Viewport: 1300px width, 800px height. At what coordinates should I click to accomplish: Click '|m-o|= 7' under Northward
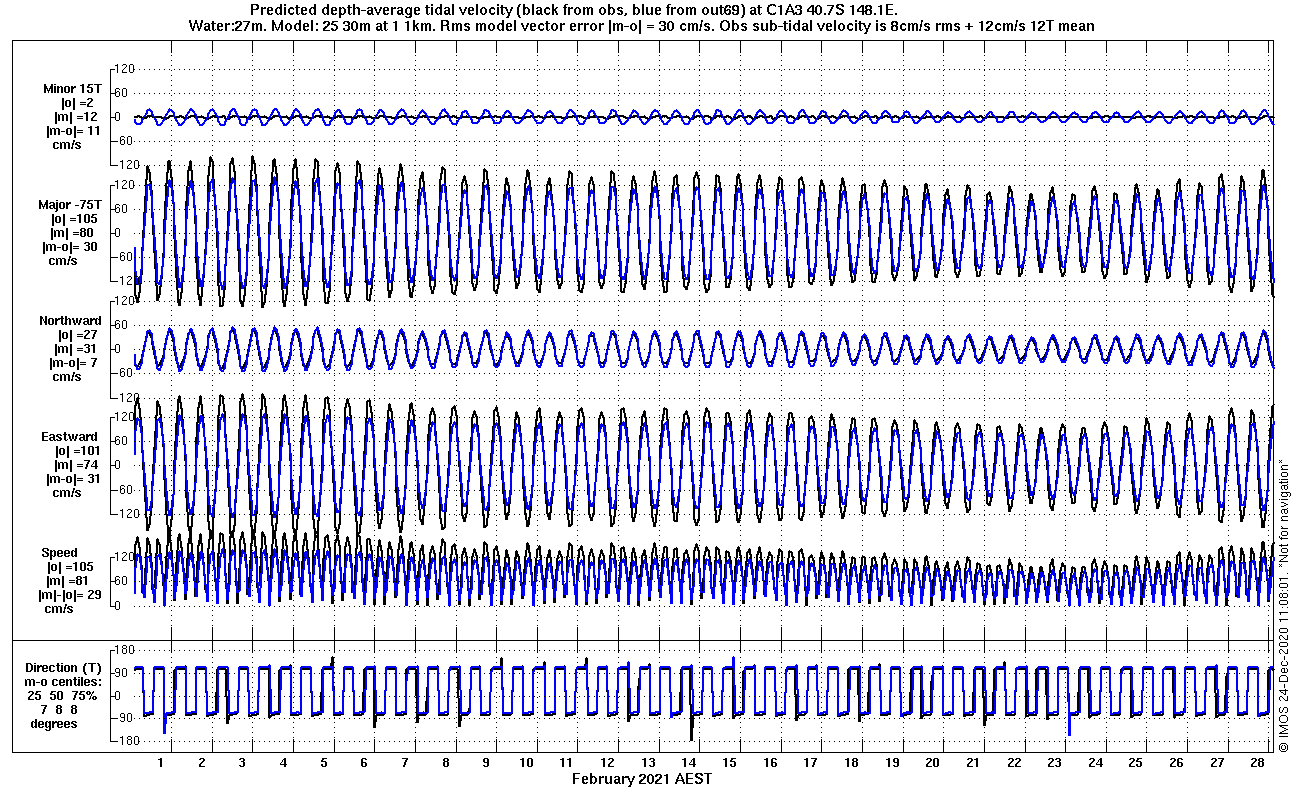[x=73, y=363]
